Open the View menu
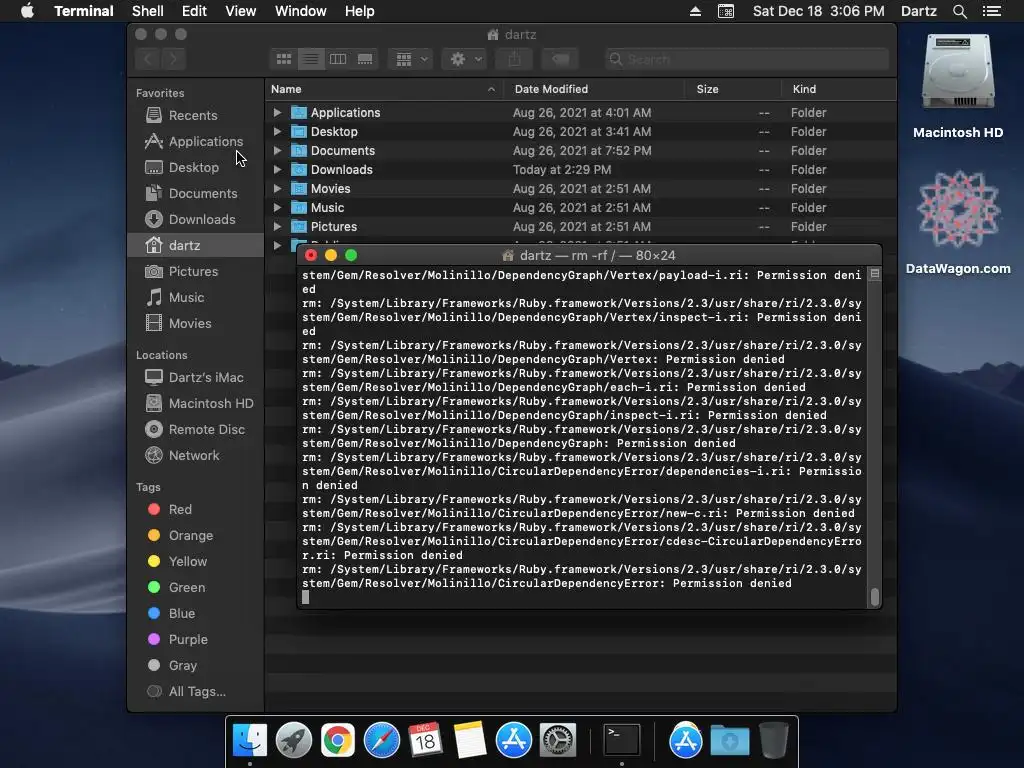The width and height of the screenshot is (1024, 768). [240, 11]
